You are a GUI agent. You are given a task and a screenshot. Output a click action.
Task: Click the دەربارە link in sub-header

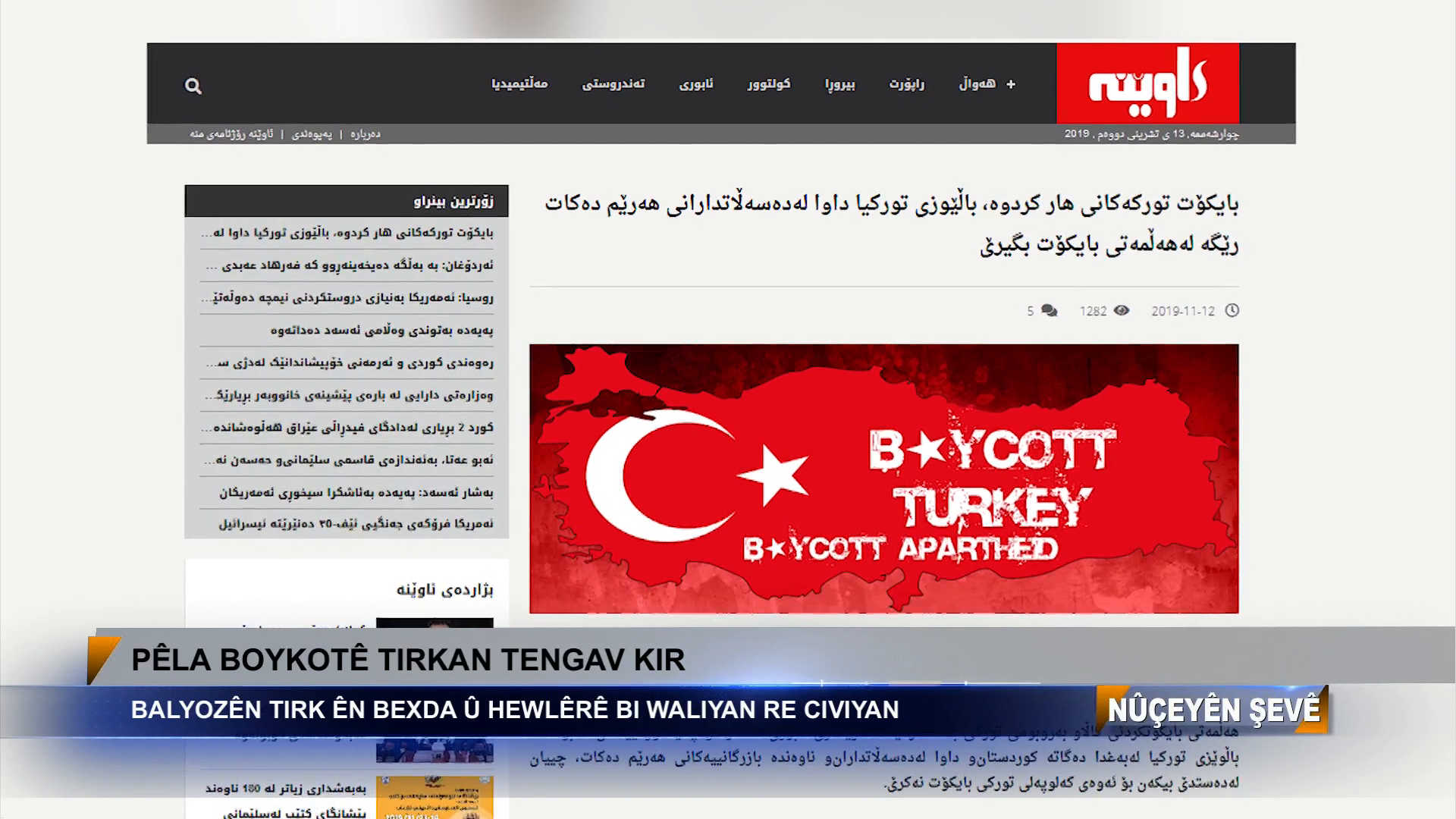[366, 134]
